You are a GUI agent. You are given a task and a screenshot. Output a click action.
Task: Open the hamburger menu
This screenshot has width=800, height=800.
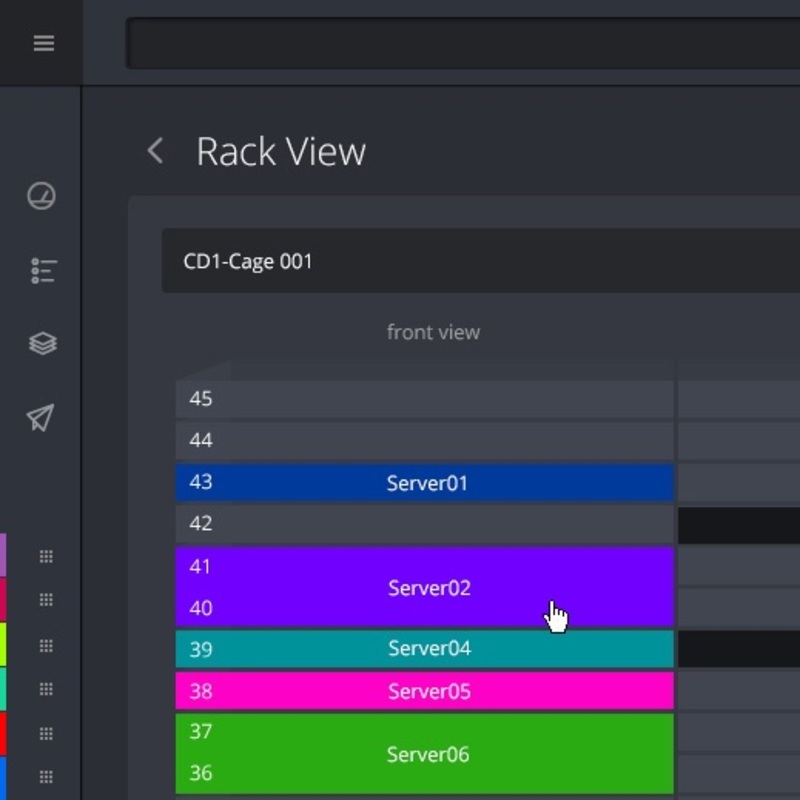click(44, 43)
